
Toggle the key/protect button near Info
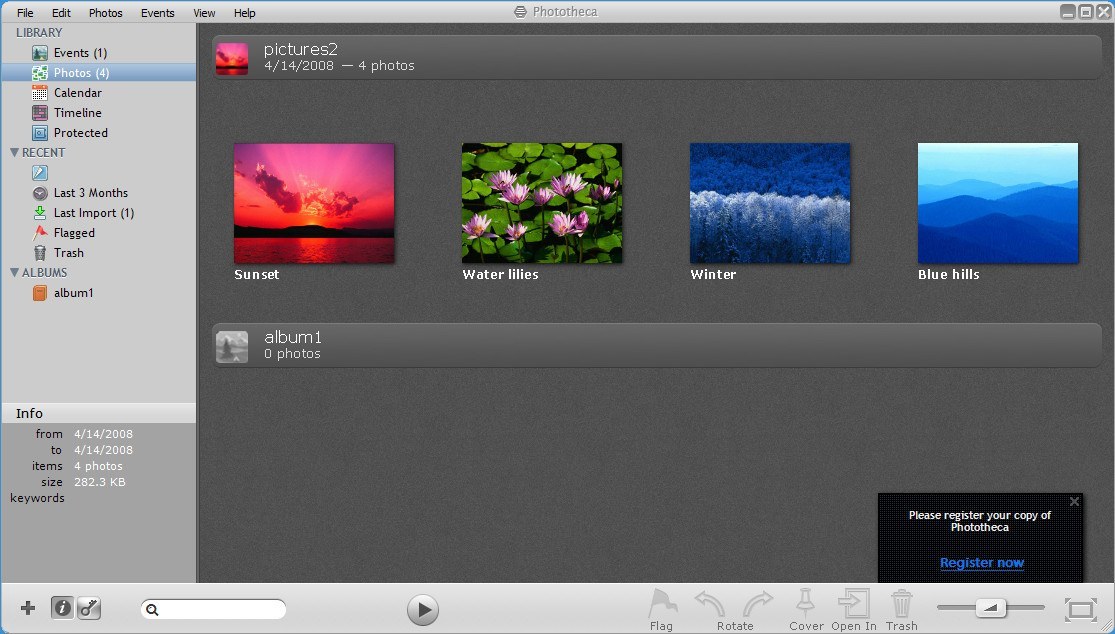pyautogui.click(x=89, y=607)
